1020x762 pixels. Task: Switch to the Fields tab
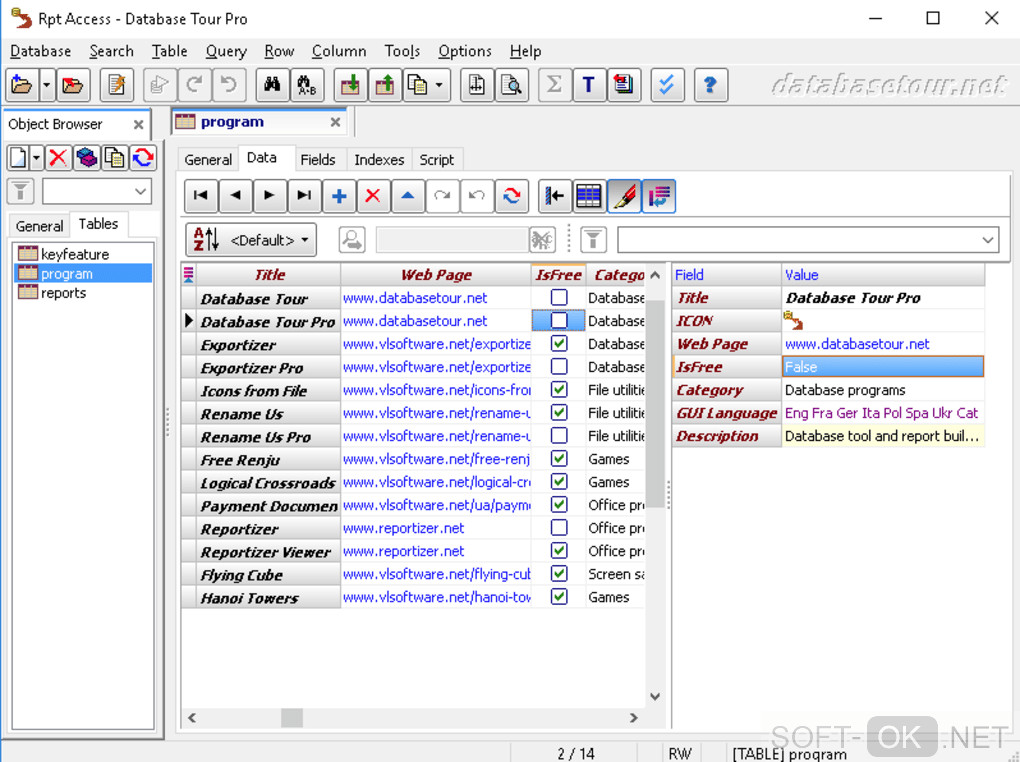318,159
